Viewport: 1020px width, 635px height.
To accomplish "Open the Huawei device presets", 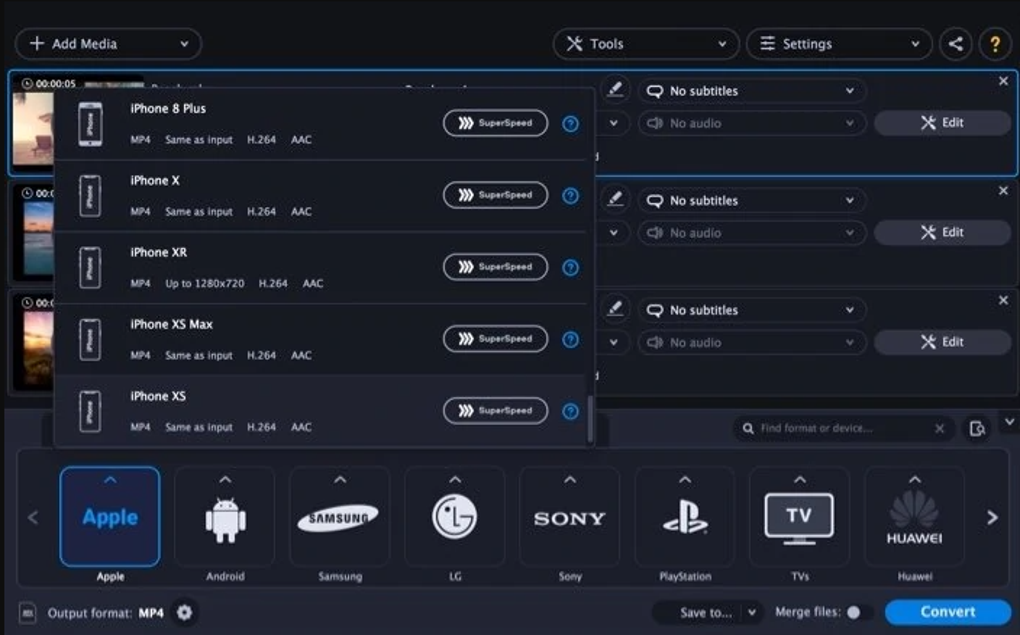I will point(913,516).
